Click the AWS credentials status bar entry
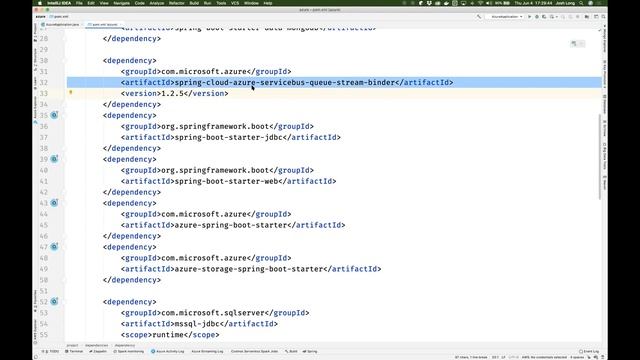This screenshot has width=640, height=360. [x=544, y=357]
